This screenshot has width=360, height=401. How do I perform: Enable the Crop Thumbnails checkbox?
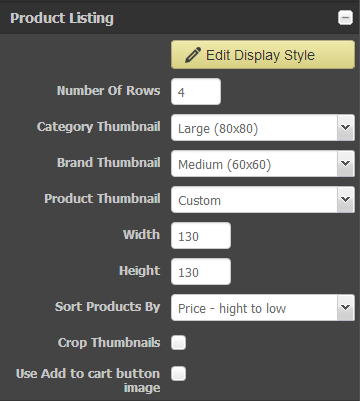[x=179, y=343]
